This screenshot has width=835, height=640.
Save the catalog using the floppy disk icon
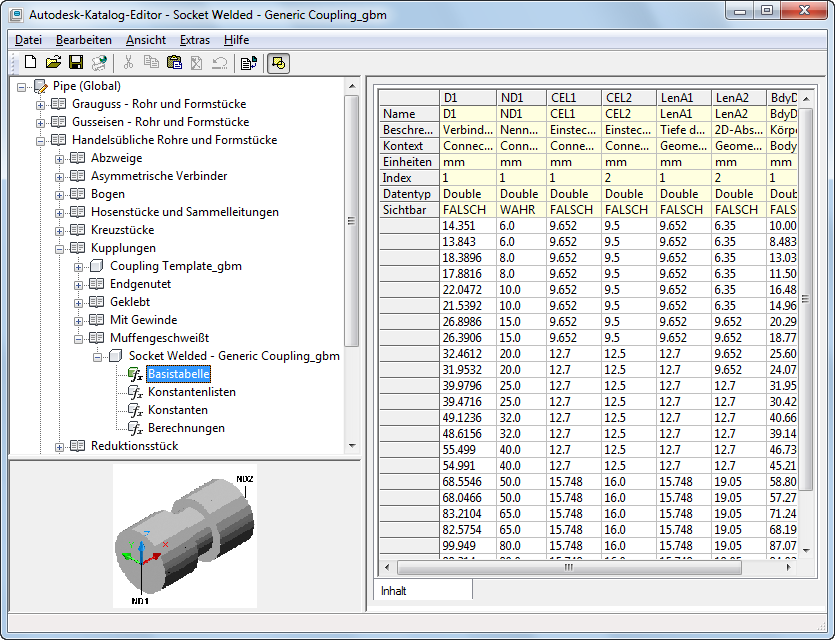(x=76, y=63)
